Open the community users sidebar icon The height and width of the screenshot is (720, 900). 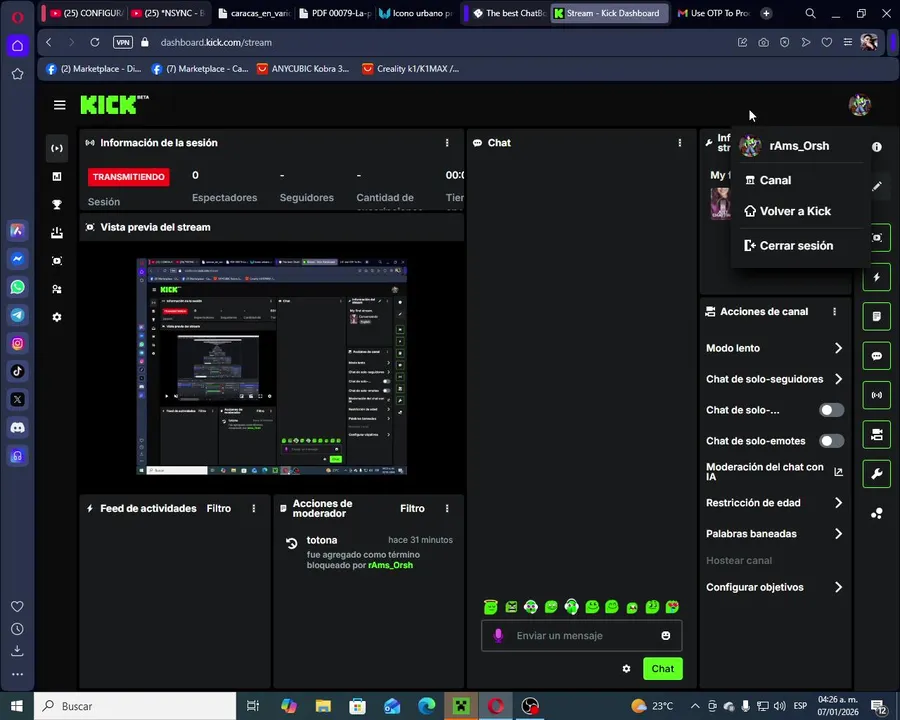coord(57,289)
